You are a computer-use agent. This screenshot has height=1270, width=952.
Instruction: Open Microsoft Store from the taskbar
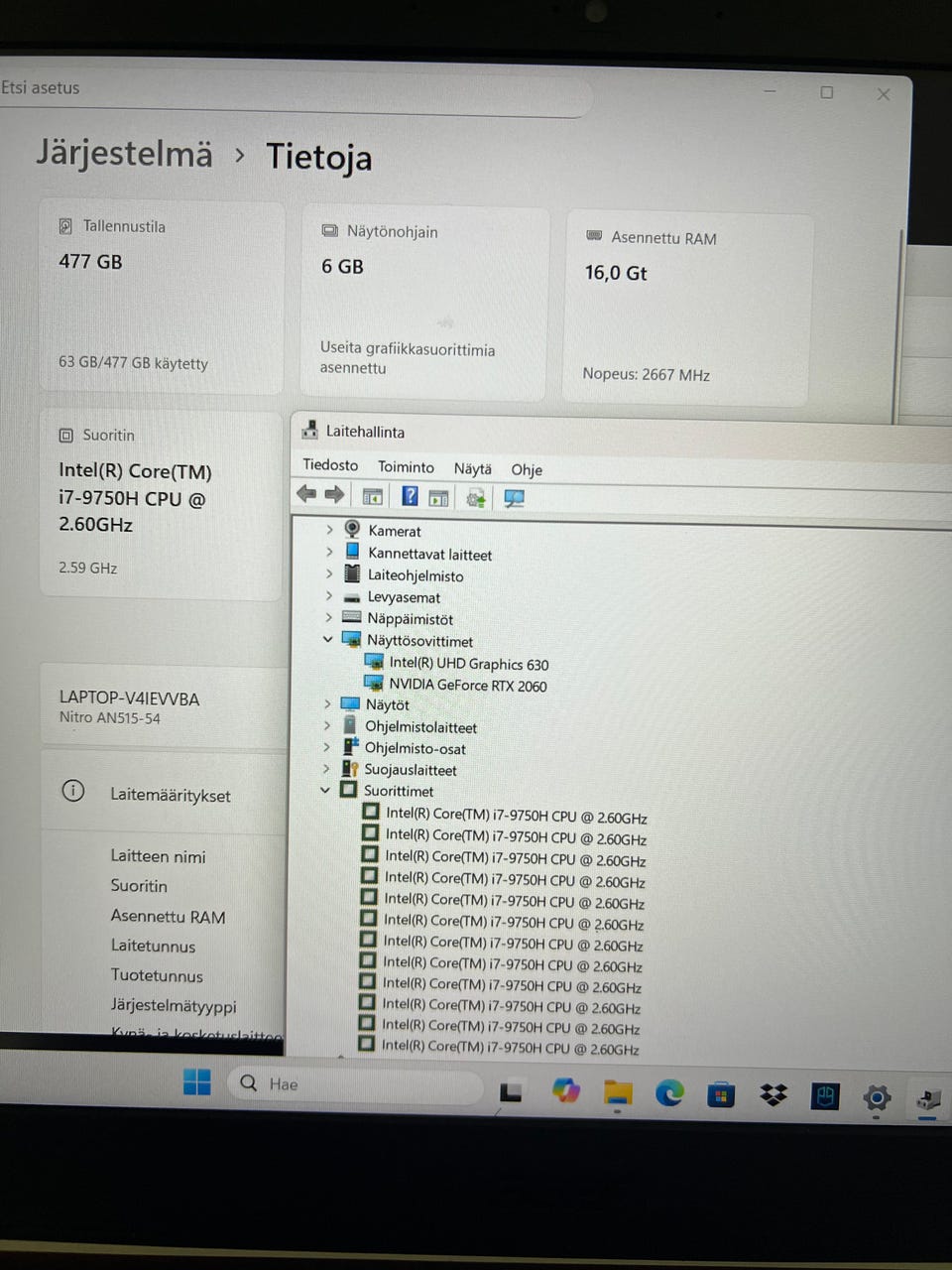coord(721,1095)
